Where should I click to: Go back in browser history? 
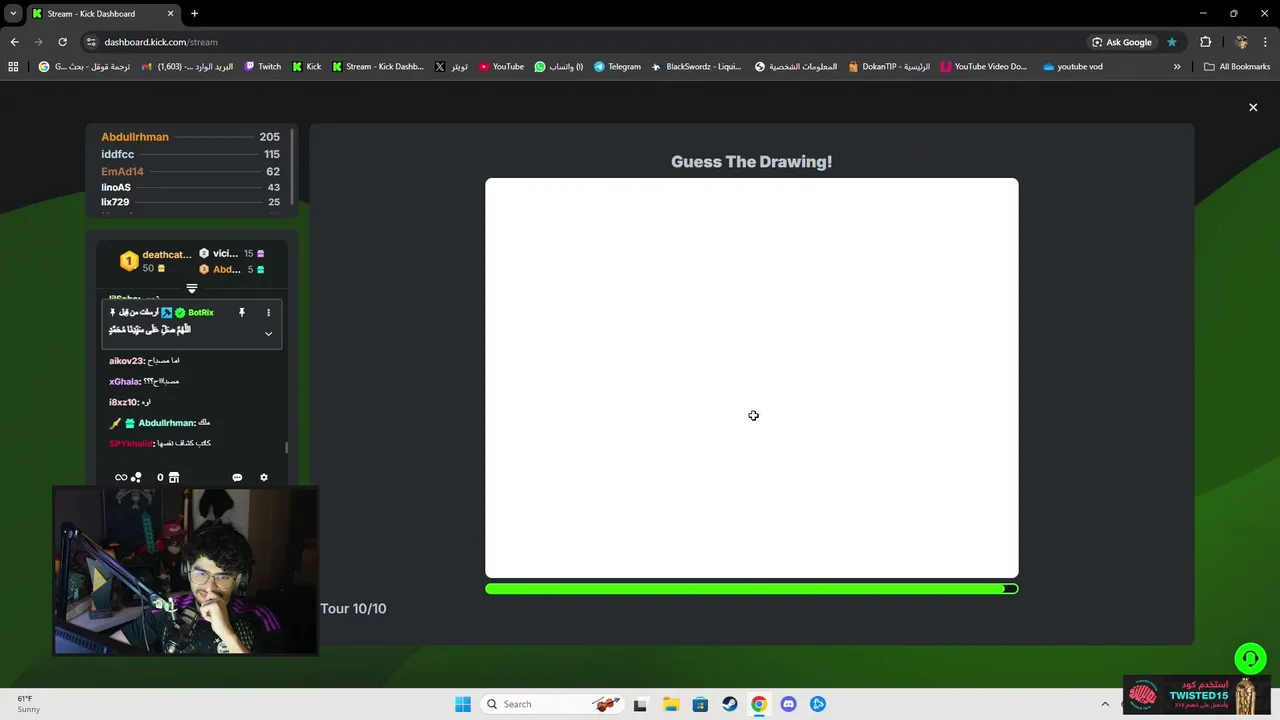pos(14,42)
